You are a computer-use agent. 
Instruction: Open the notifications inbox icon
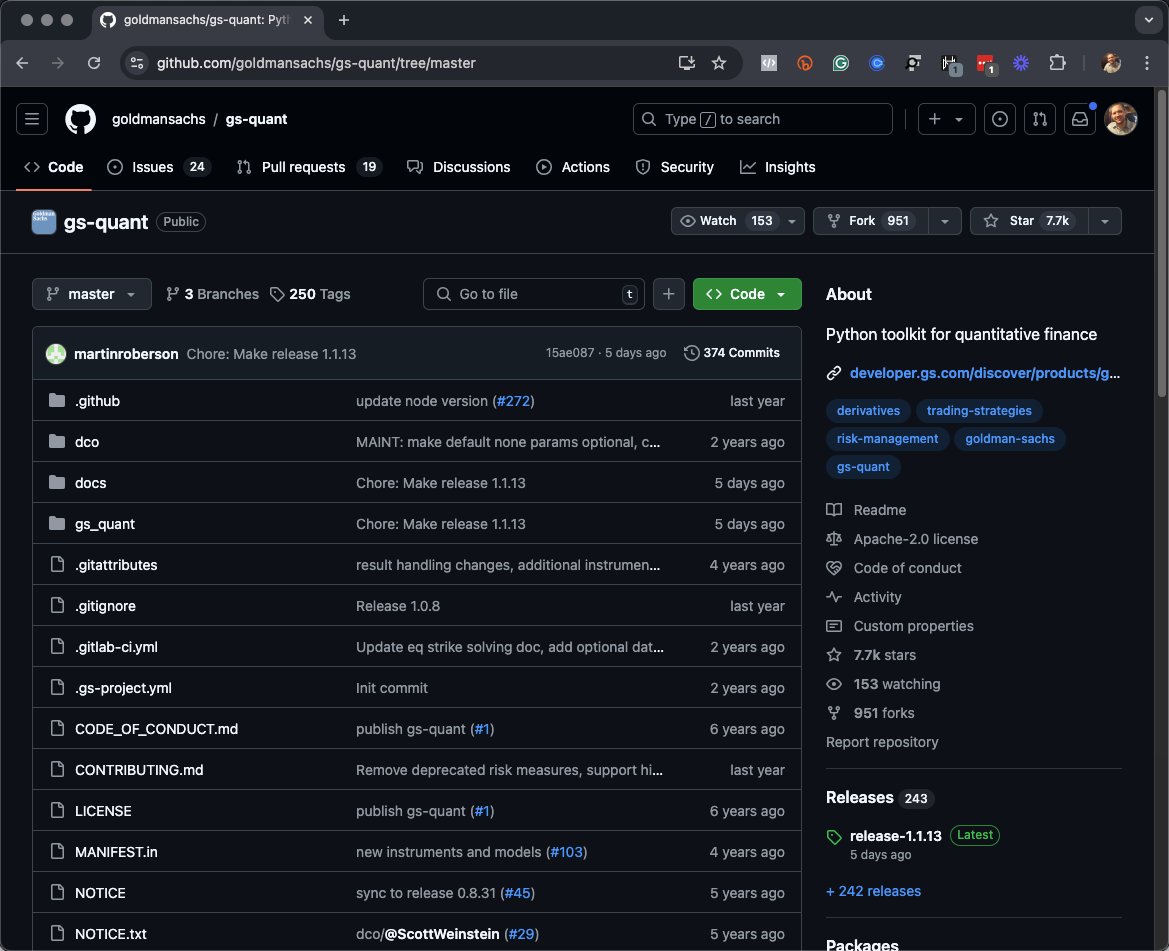tap(1080, 119)
